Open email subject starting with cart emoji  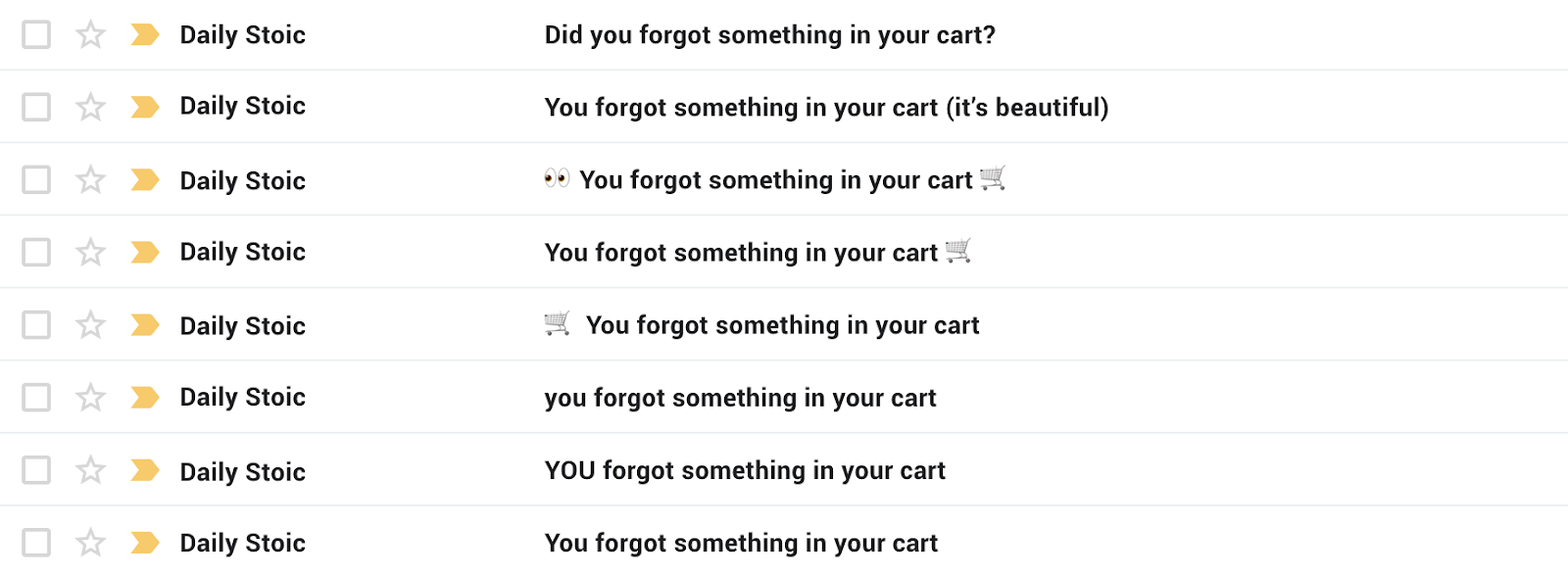762,324
